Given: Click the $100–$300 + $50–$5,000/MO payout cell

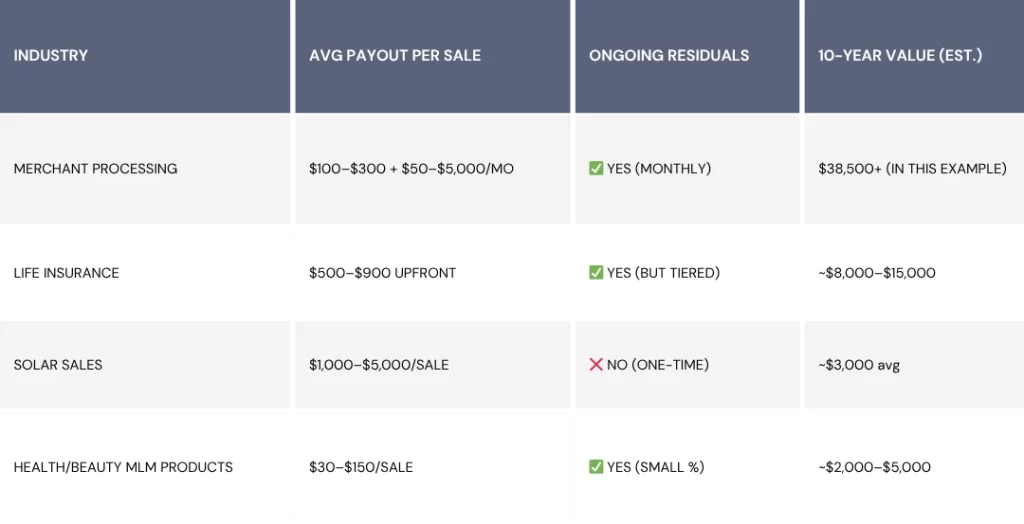Looking at the screenshot, I should click(x=411, y=169).
